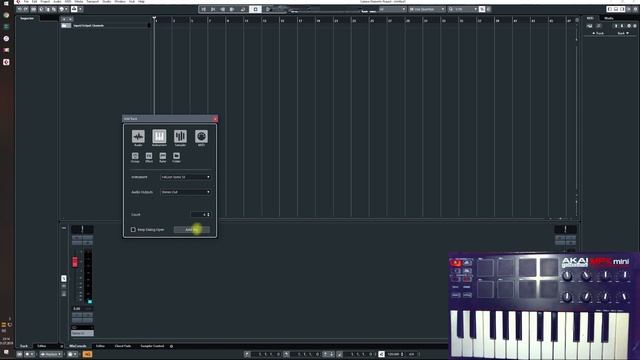Open the punch mode dropdown in transport bar
Image resolution: width=640 pixels, height=360 pixels.
coord(51,354)
